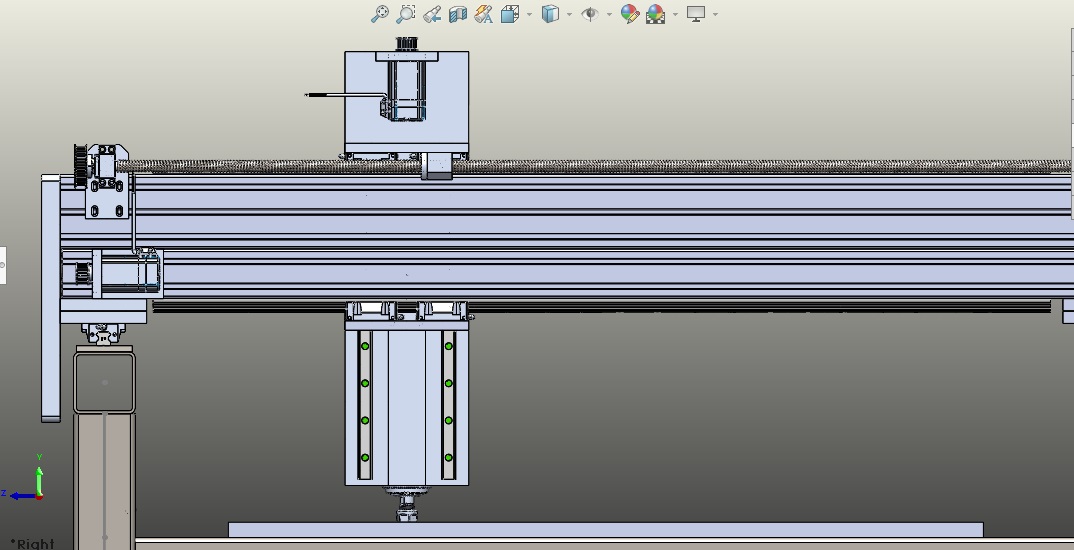1074x550 pixels.
Task: Activate the Zoom to Area tool
Action: point(406,14)
